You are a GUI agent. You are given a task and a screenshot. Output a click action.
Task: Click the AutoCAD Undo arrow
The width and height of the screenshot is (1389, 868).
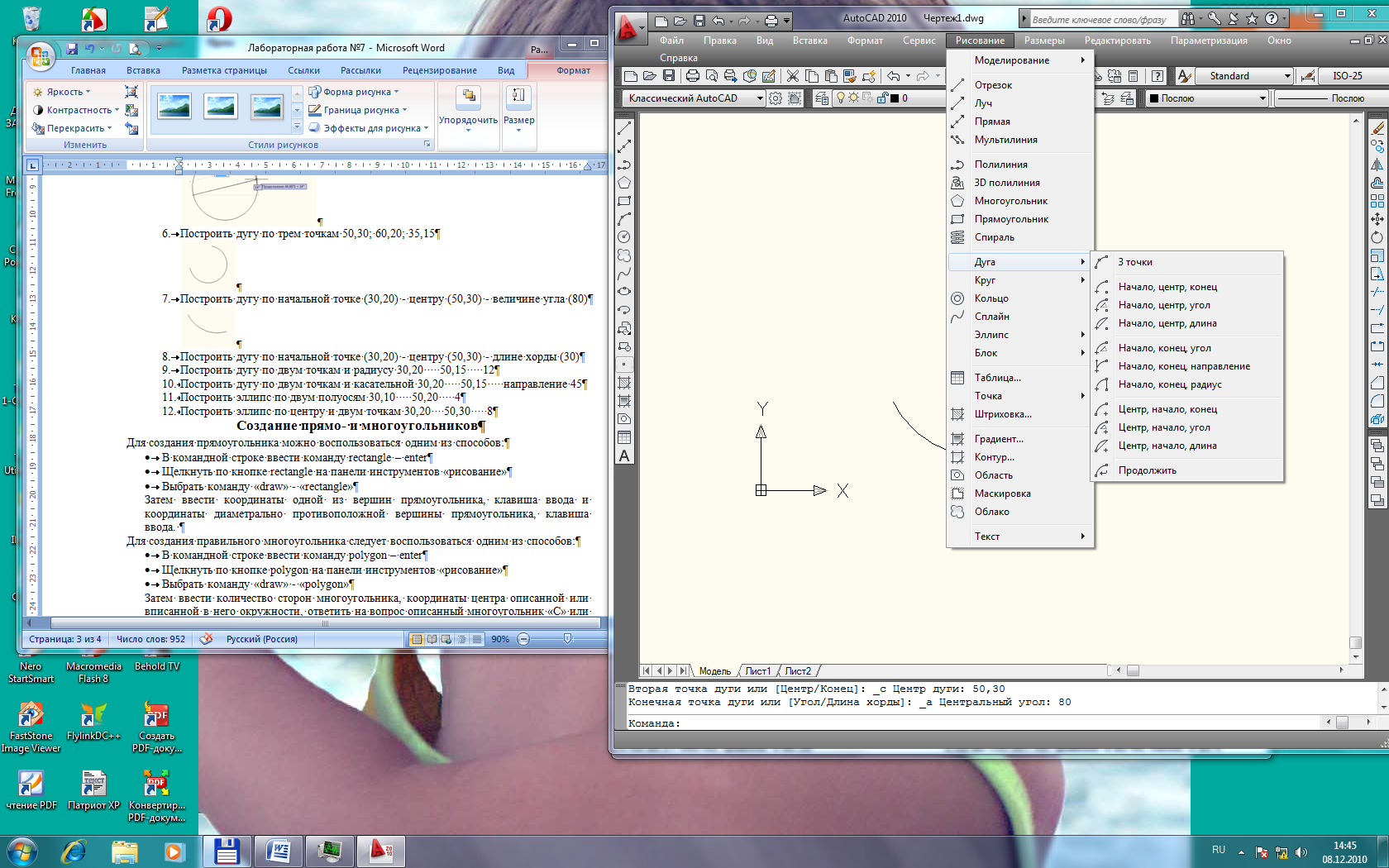(894, 76)
